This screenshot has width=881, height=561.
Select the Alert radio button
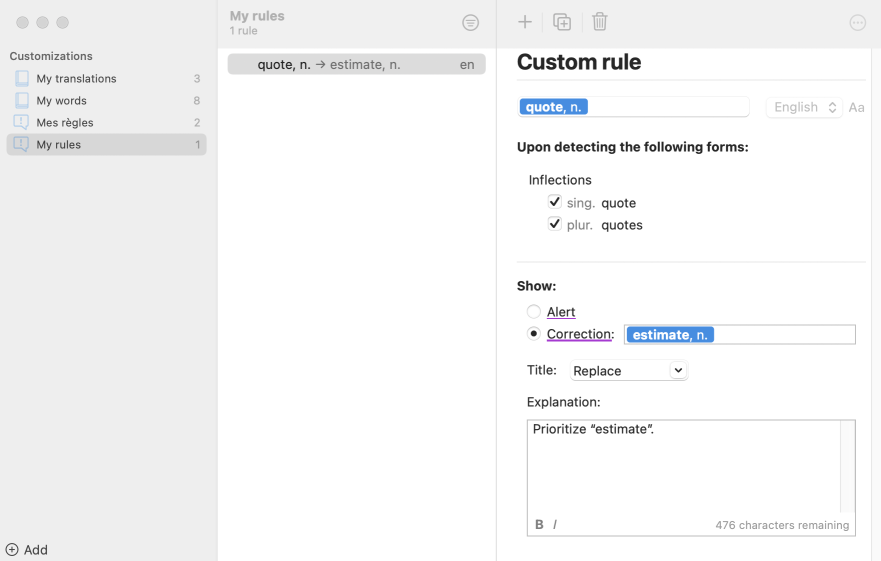click(534, 311)
